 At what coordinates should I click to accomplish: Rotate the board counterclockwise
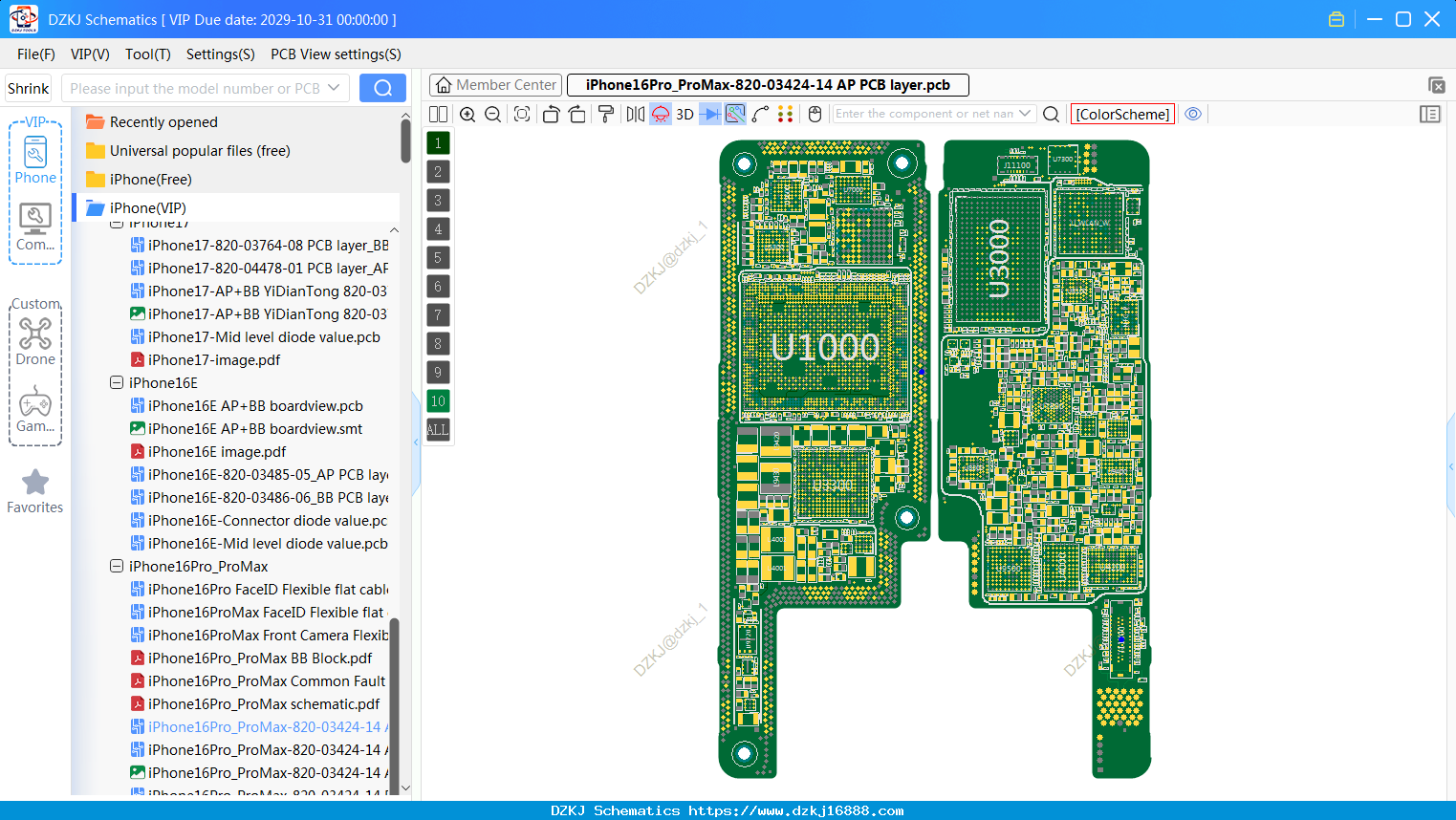(x=551, y=114)
